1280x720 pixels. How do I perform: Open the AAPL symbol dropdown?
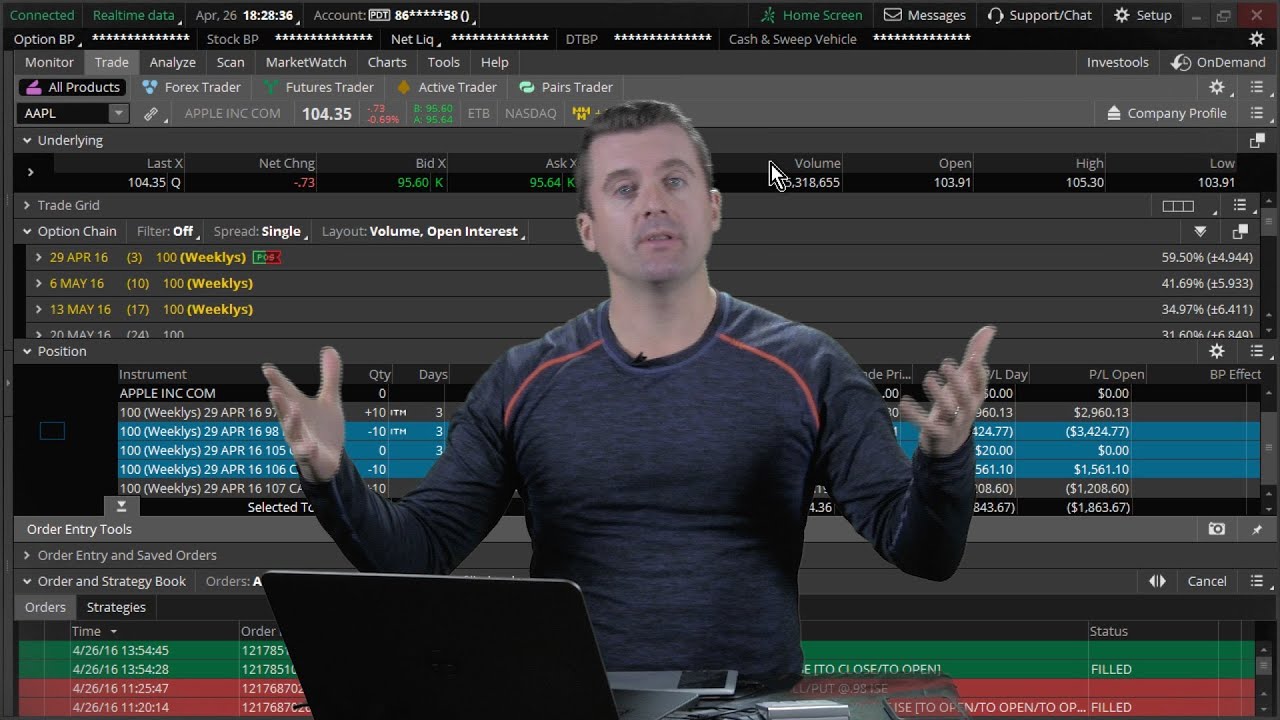coord(118,113)
